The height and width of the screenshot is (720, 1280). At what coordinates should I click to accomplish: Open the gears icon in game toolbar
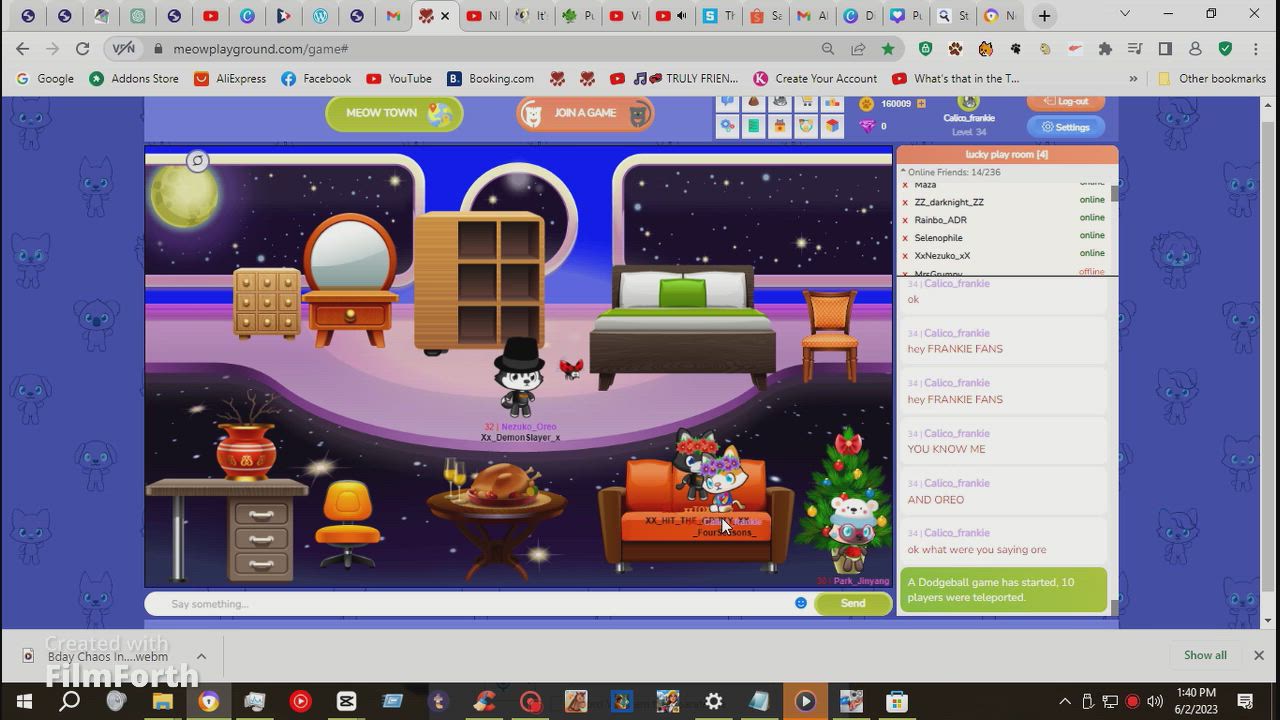point(727,126)
